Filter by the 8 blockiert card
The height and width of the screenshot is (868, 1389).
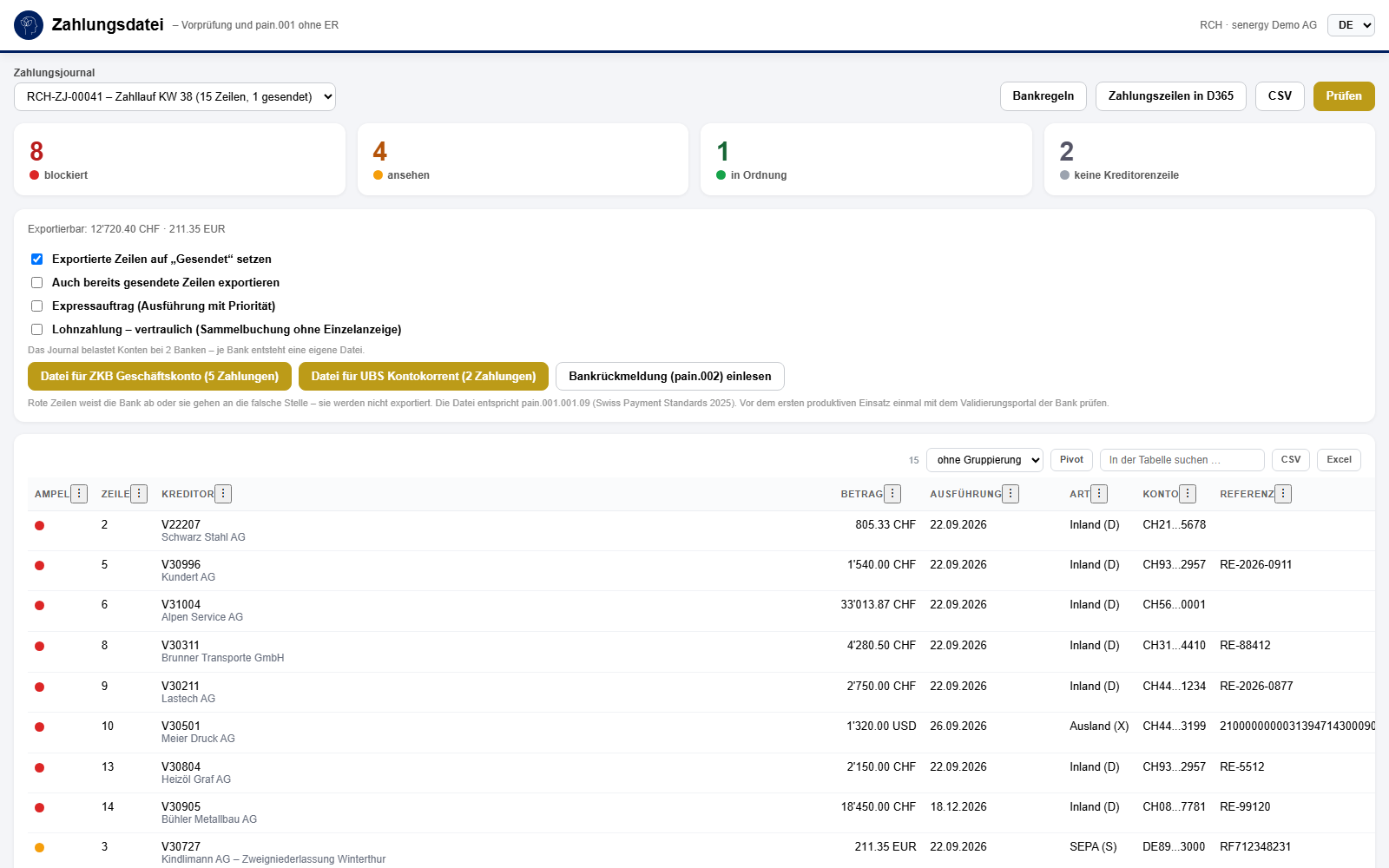(180, 160)
